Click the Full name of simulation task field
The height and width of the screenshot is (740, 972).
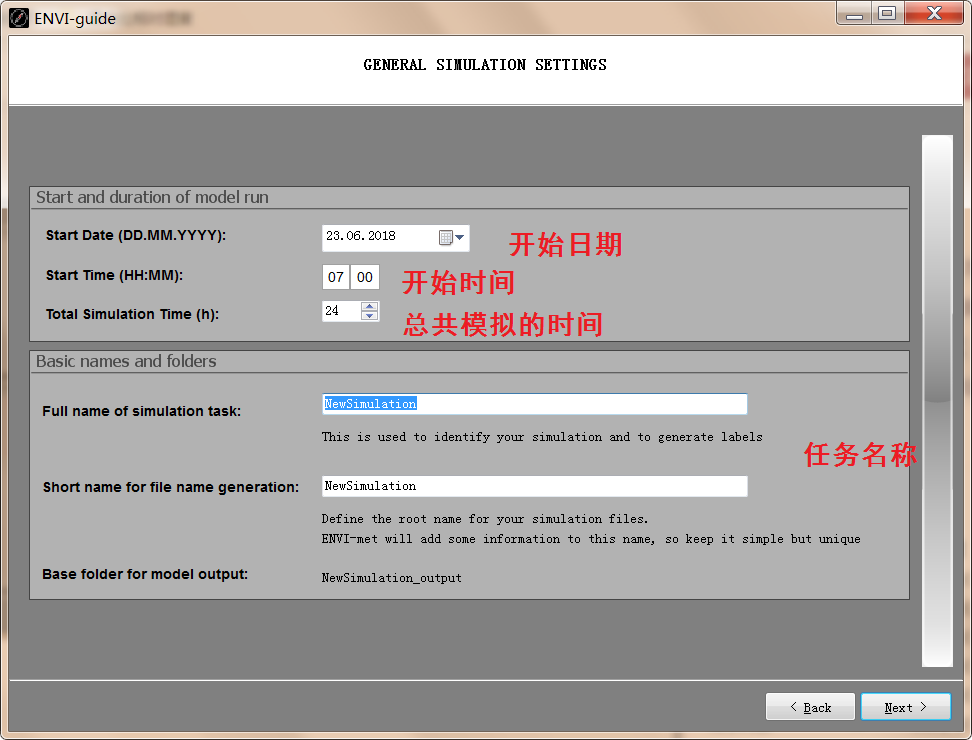pos(534,404)
